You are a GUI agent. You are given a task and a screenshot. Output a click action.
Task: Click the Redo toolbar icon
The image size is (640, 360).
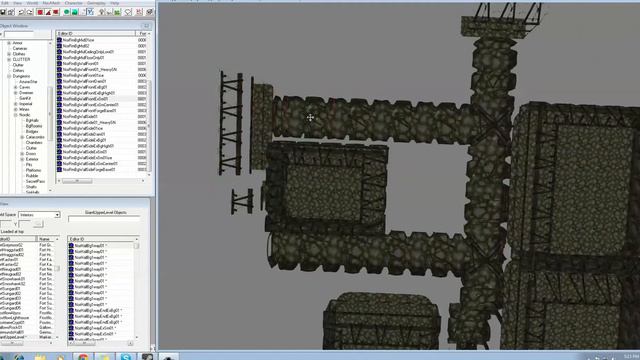(29, 12)
